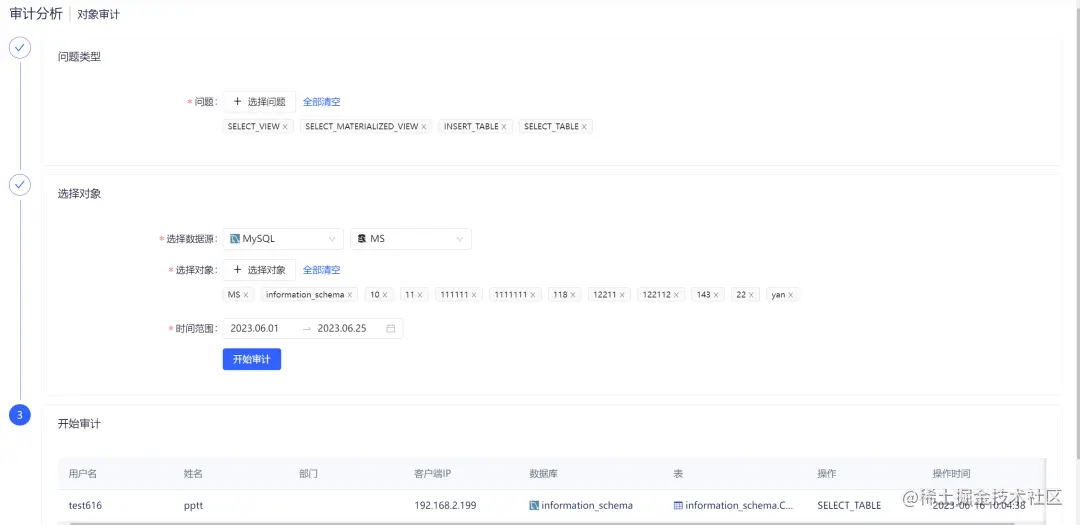Open the calendar icon in time range

coord(391,329)
